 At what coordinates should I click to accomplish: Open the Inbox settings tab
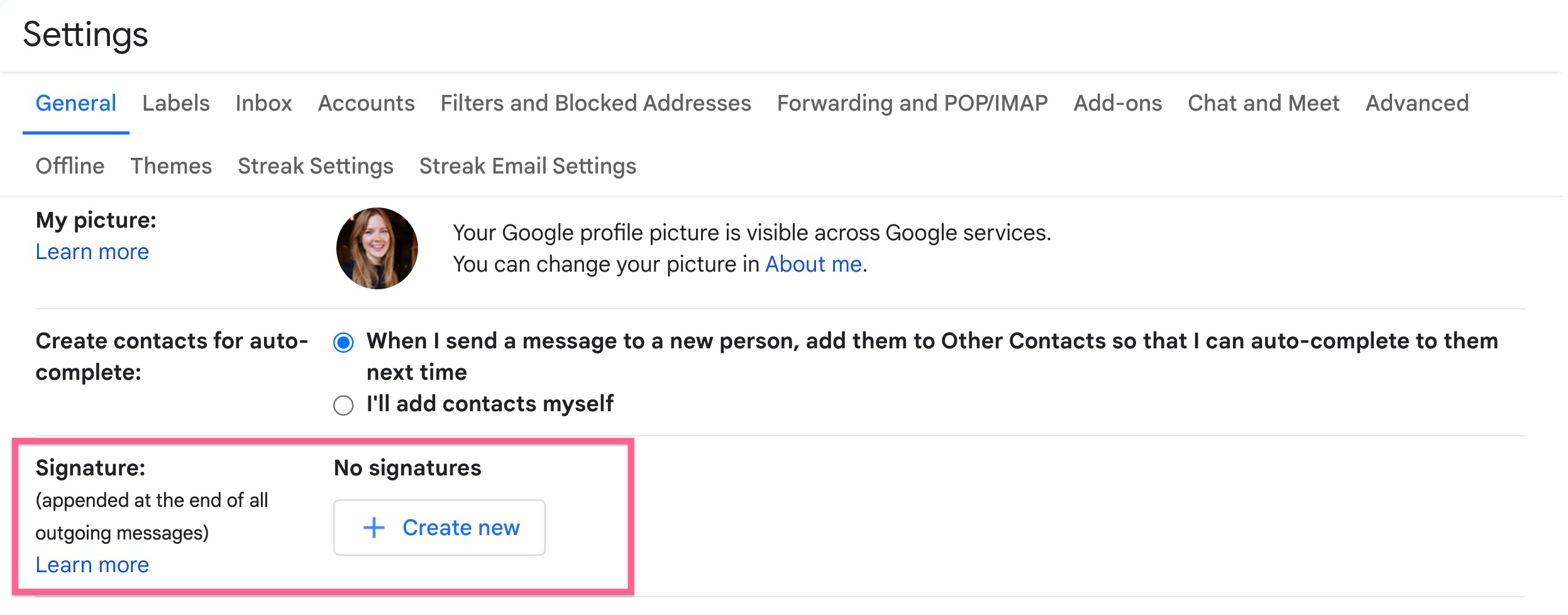coord(264,102)
